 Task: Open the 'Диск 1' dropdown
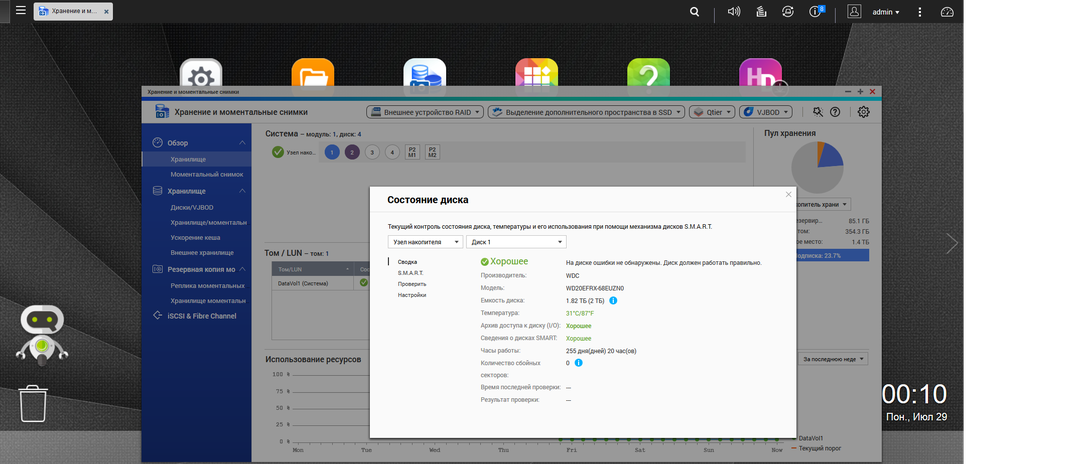pos(516,242)
